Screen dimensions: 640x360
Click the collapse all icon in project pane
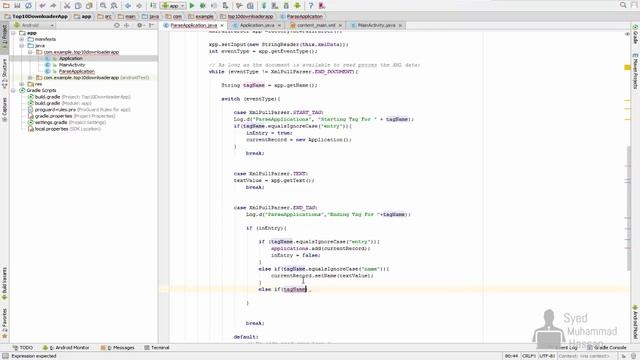pyautogui.click(x=127, y=25)
